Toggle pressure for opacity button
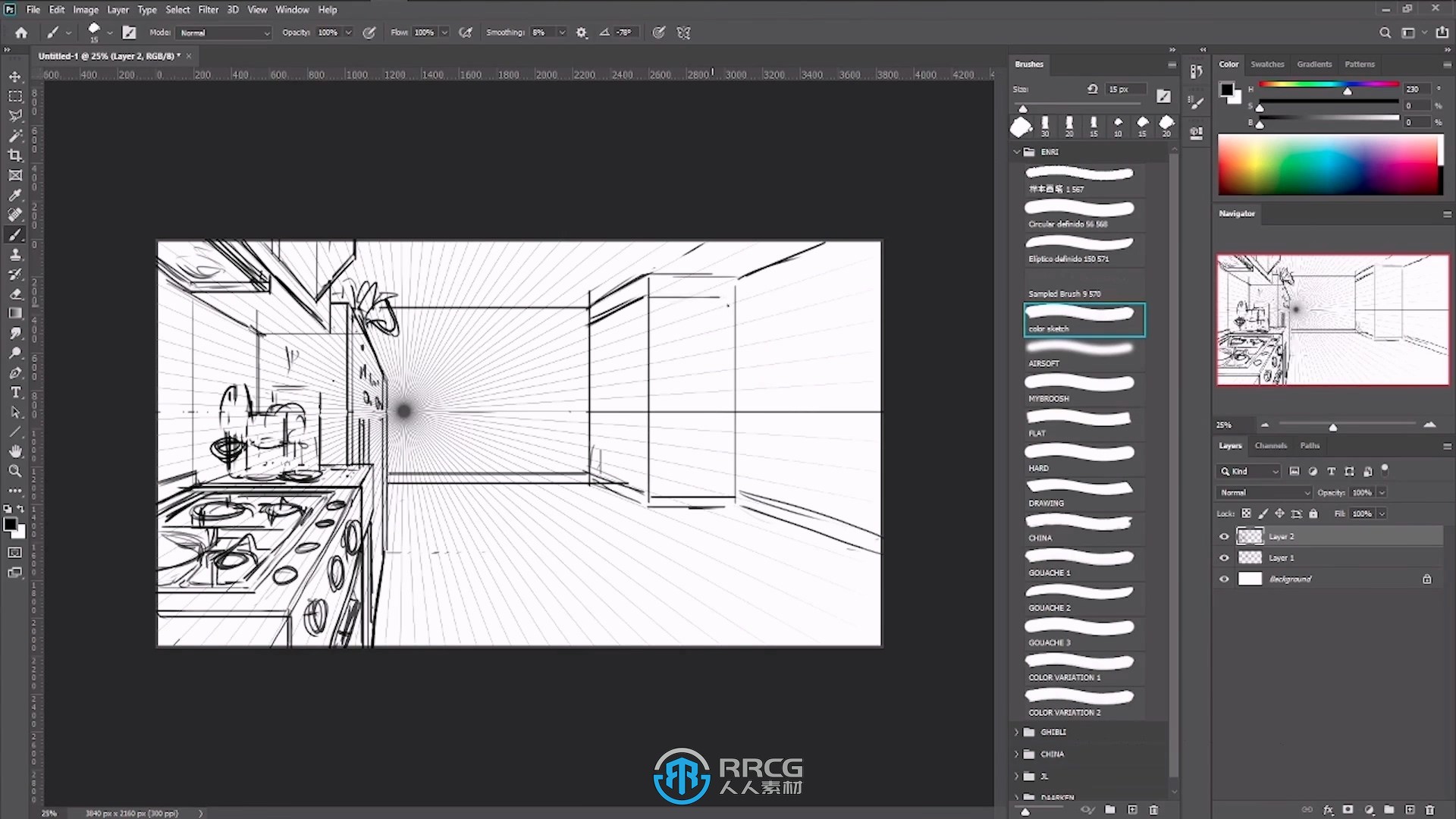 tap(369, 33)
